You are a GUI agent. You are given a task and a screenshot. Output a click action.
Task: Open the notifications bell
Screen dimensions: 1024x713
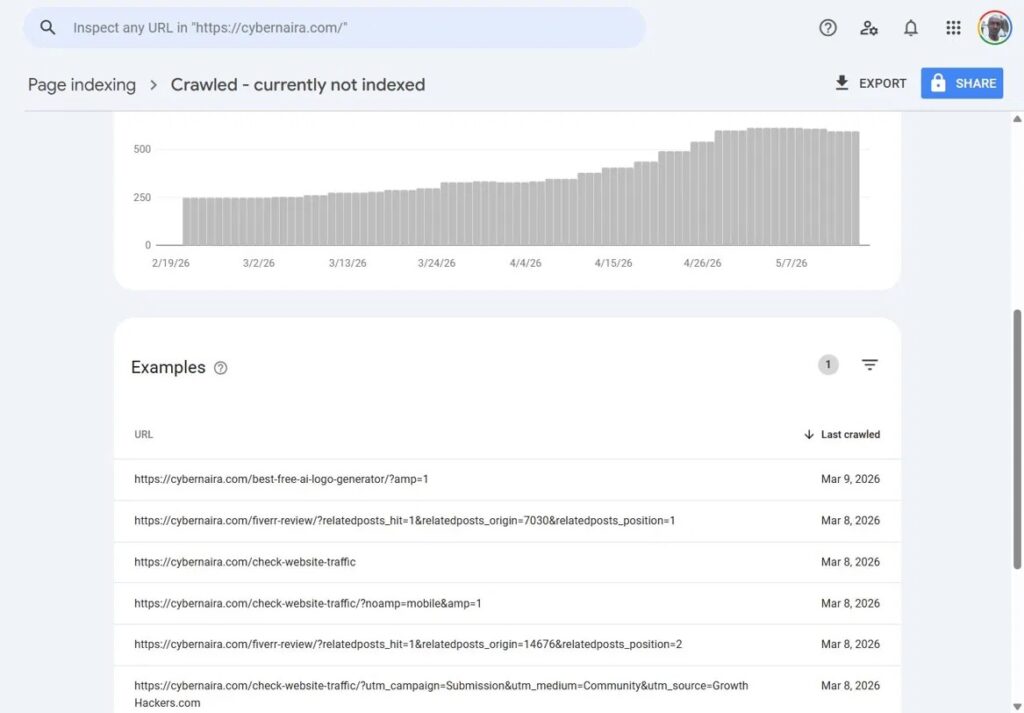910,27
